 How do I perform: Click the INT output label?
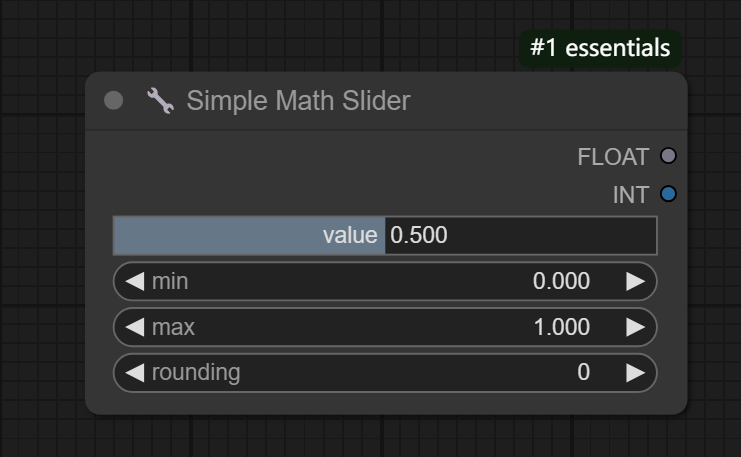[x=630, y=195]
